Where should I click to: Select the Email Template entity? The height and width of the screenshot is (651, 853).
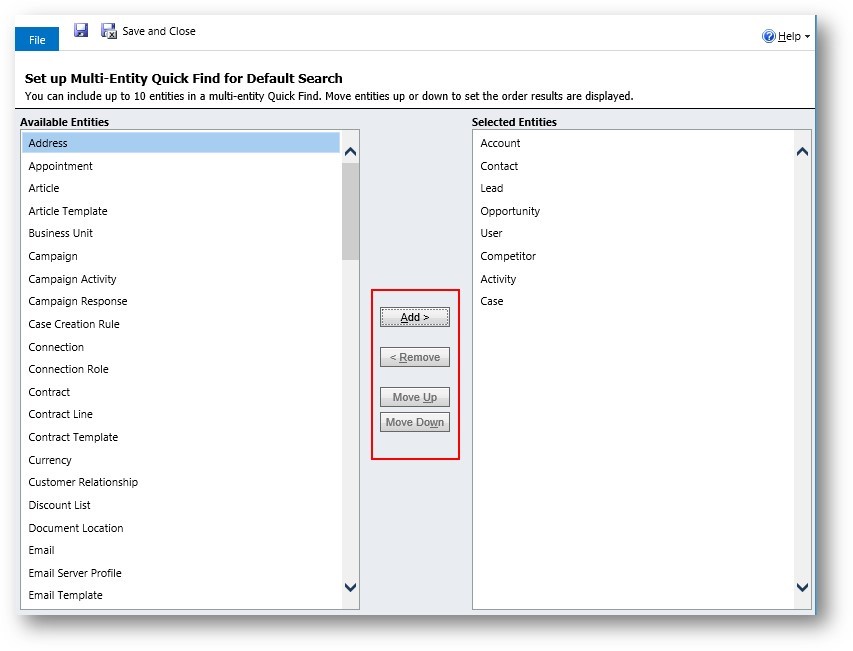coord(181,596)
